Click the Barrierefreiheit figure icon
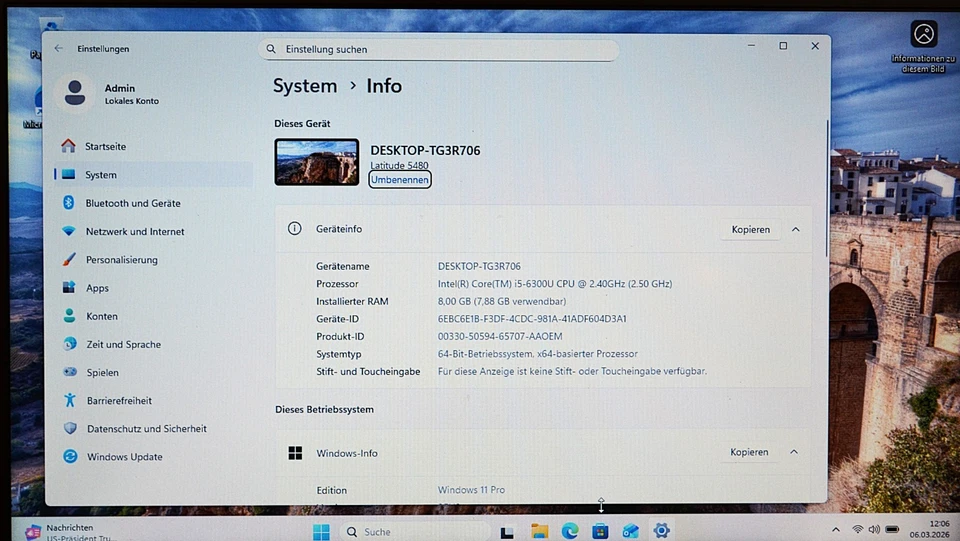960x541 pixels. tap(70, 400)
